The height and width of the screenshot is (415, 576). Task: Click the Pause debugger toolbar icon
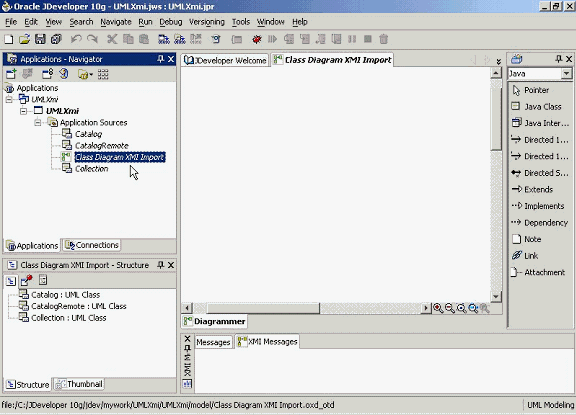[352, 39]
